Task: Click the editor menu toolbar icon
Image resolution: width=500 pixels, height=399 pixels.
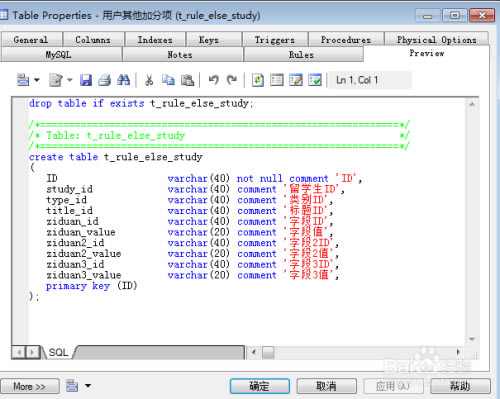Action: 23,80
